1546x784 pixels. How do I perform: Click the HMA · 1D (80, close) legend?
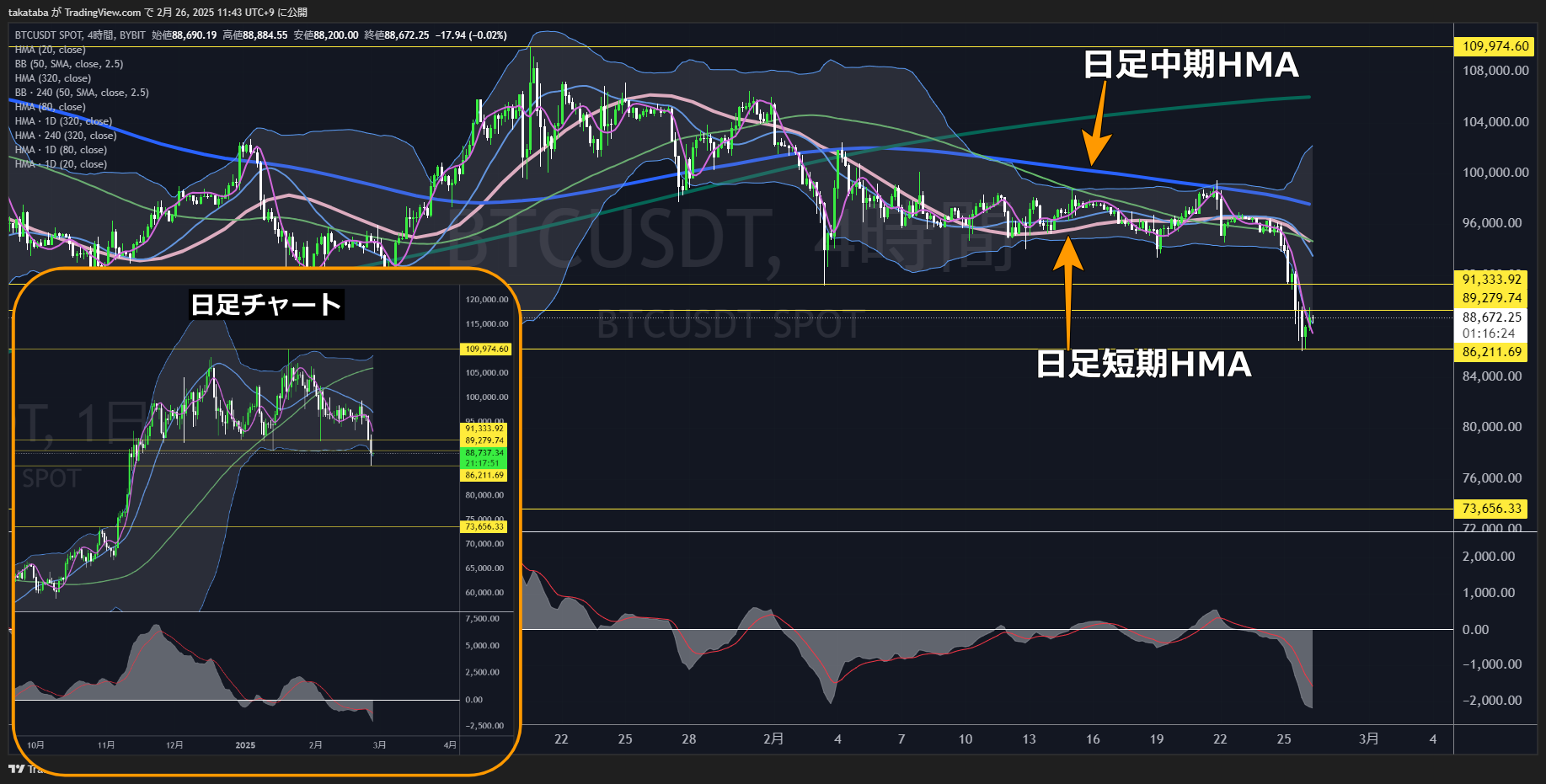(61, 150)
